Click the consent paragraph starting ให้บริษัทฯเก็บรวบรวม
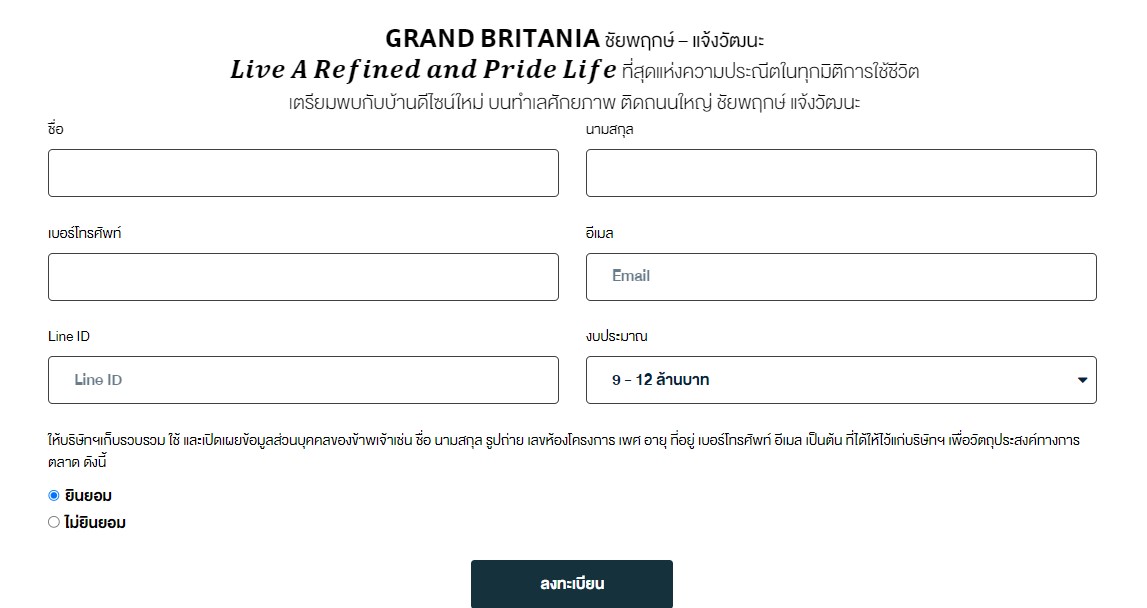The image size is (1147, 608). pyautogui.click(x=563, y=451)
